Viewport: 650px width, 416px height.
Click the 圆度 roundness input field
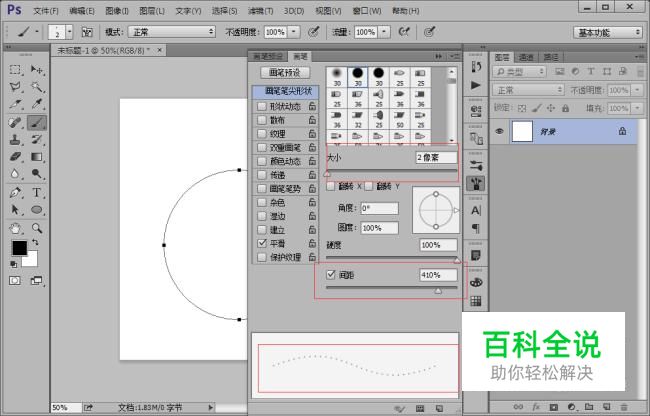click(x=379, y=228)
